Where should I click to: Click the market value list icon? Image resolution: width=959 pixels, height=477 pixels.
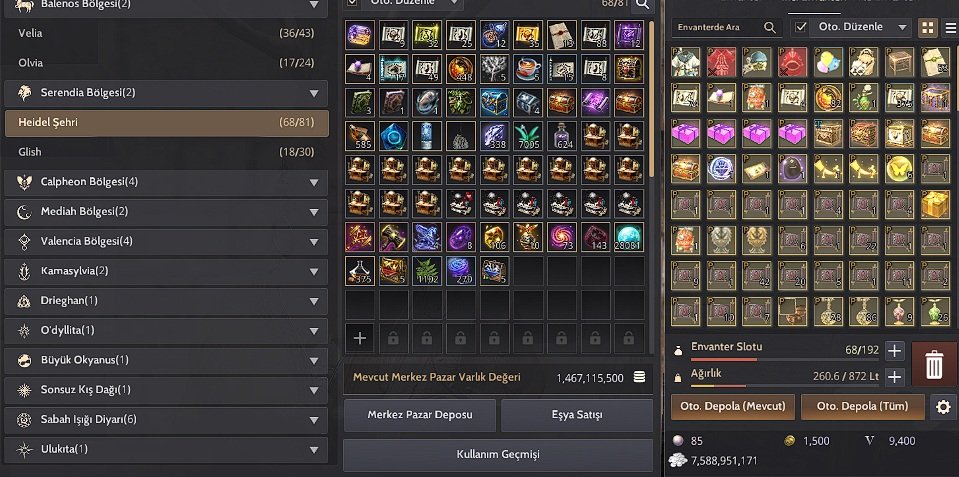[x=639, y=377]
